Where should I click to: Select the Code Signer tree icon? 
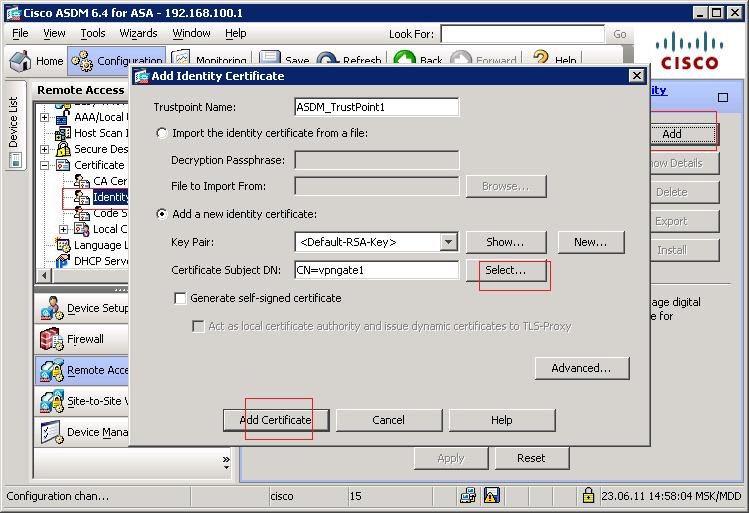82,214
